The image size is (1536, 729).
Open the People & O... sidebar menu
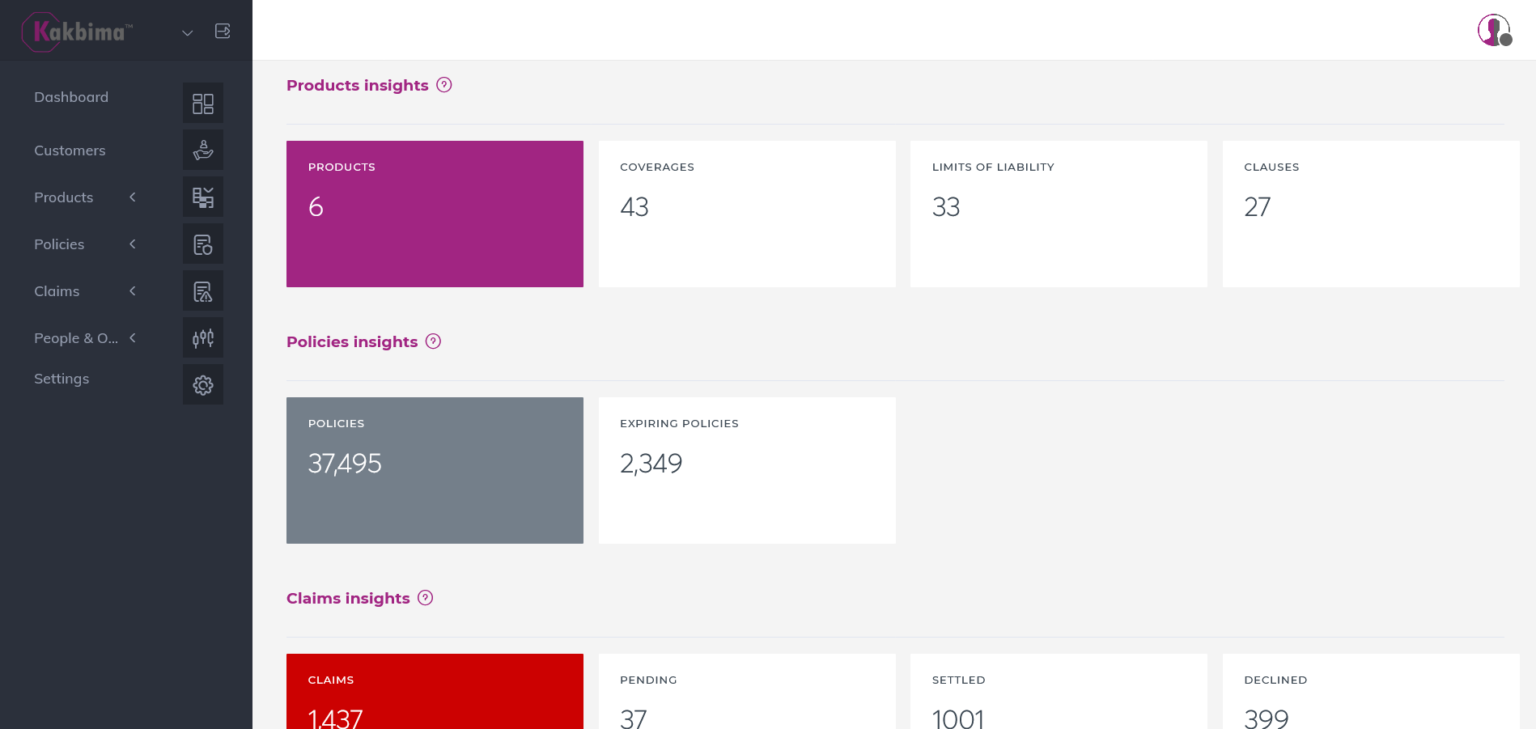click(x=76, y=338)
